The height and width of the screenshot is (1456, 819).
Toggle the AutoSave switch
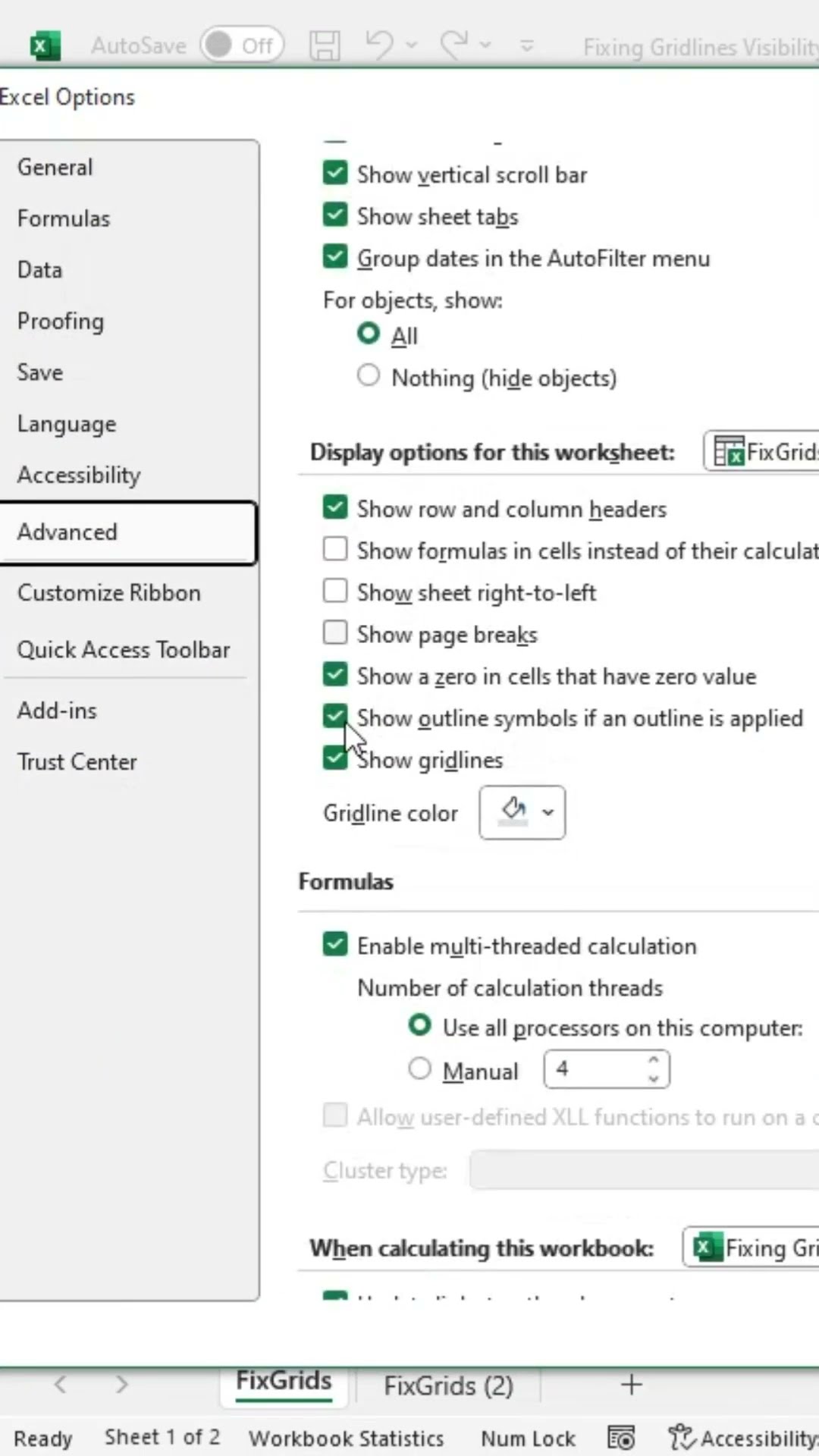(x=241, y=45)
